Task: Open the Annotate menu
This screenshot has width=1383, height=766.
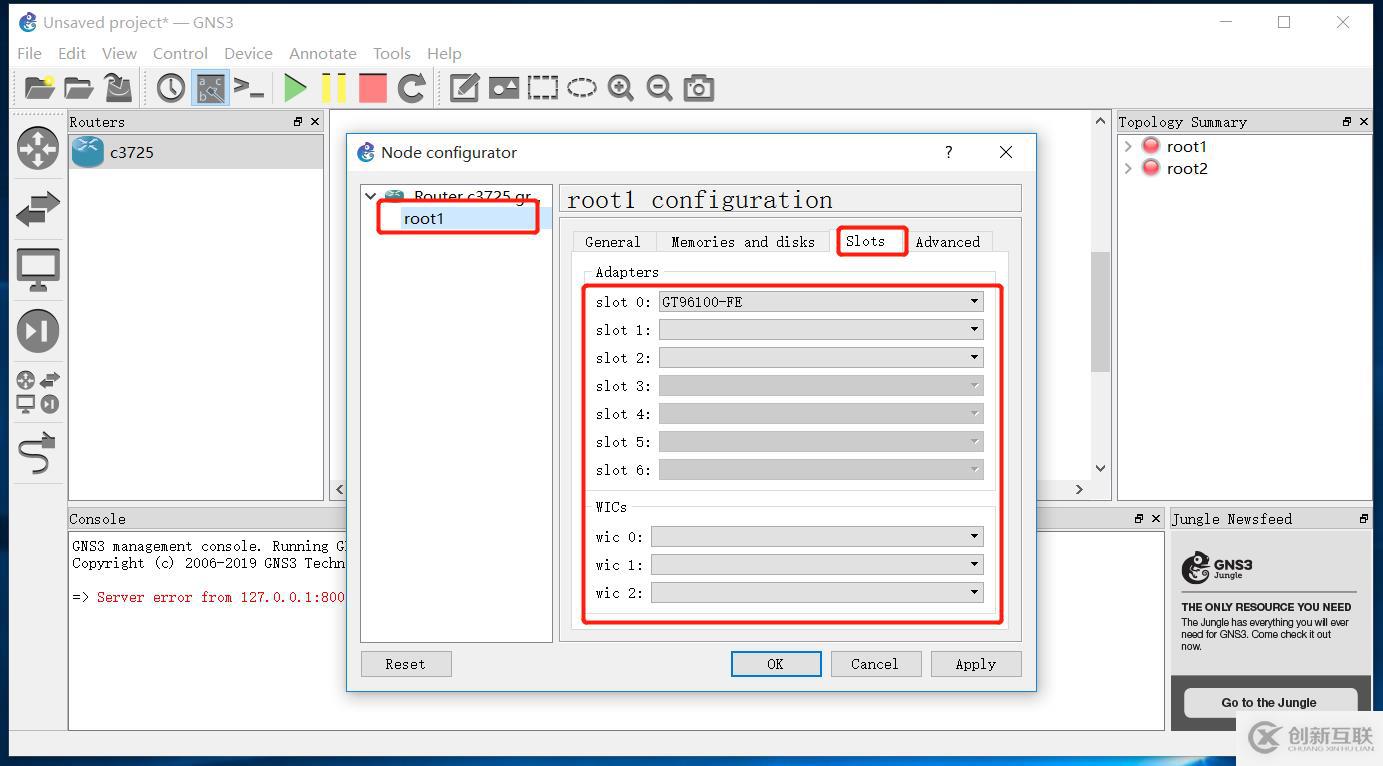Action: coord(323,54)
